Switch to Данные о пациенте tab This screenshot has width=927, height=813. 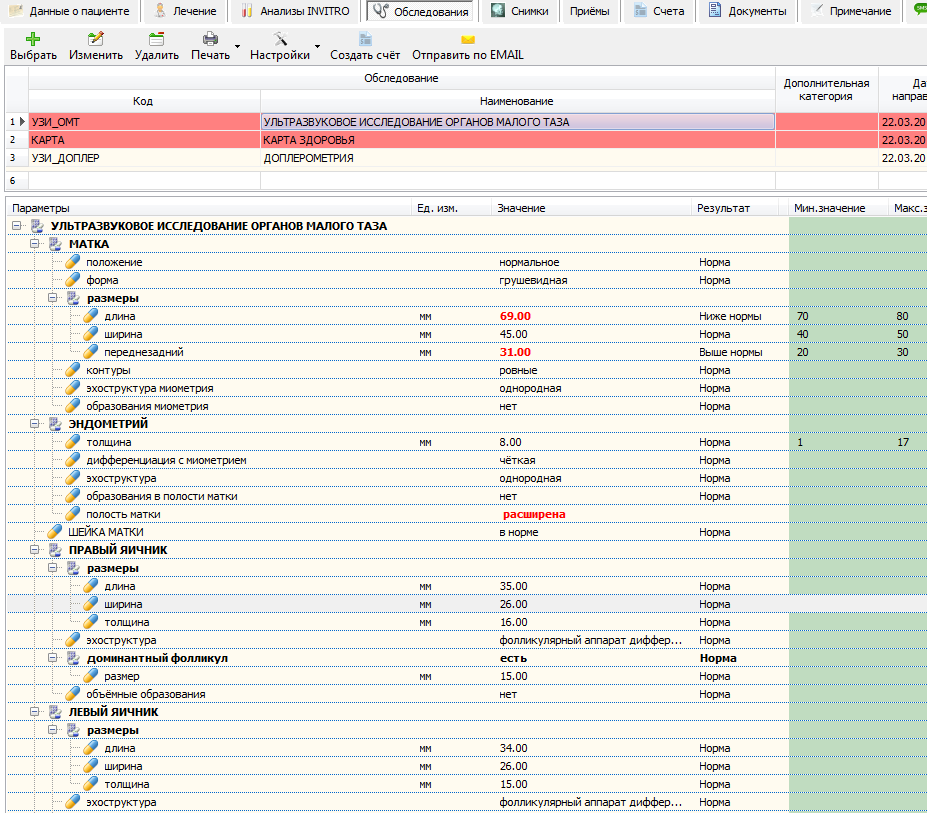click(x=70, y=11)
